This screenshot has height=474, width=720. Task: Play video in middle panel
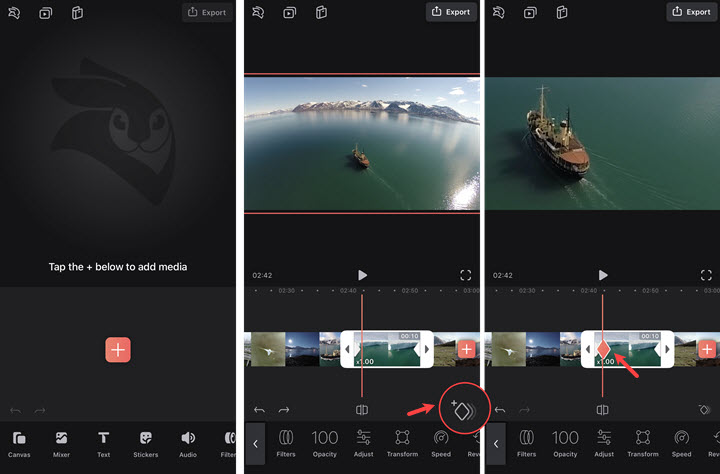pyautogui.click(x=362, y=275)
